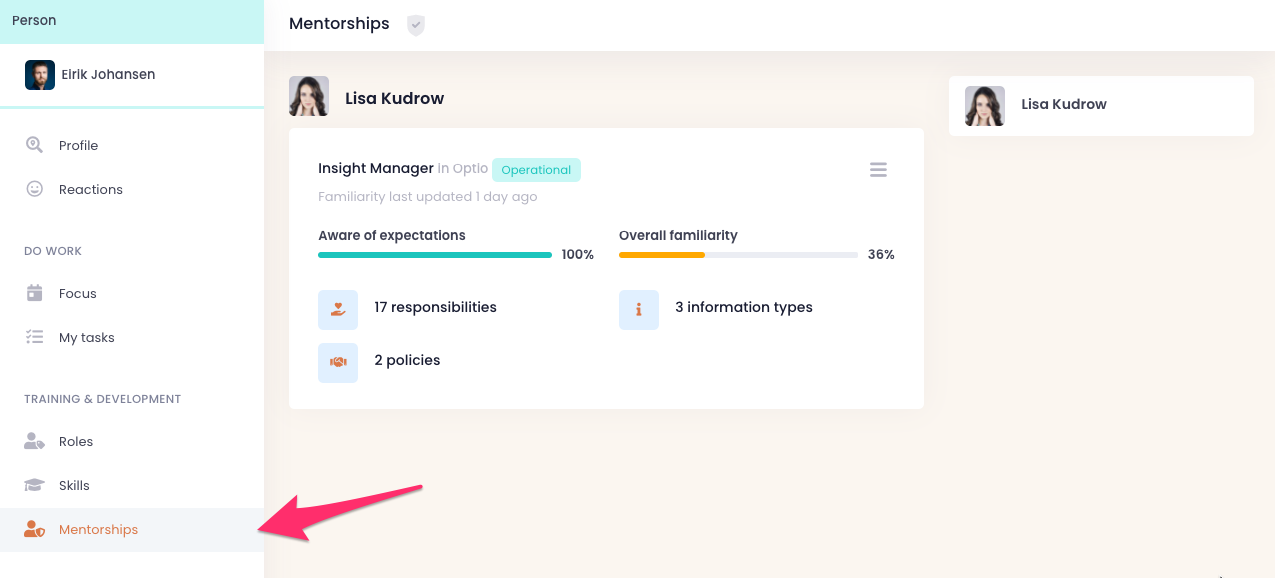Click the Operational status badge
Image resolution: width=1275 pixels, height=578 pixels.
[536, 170]
